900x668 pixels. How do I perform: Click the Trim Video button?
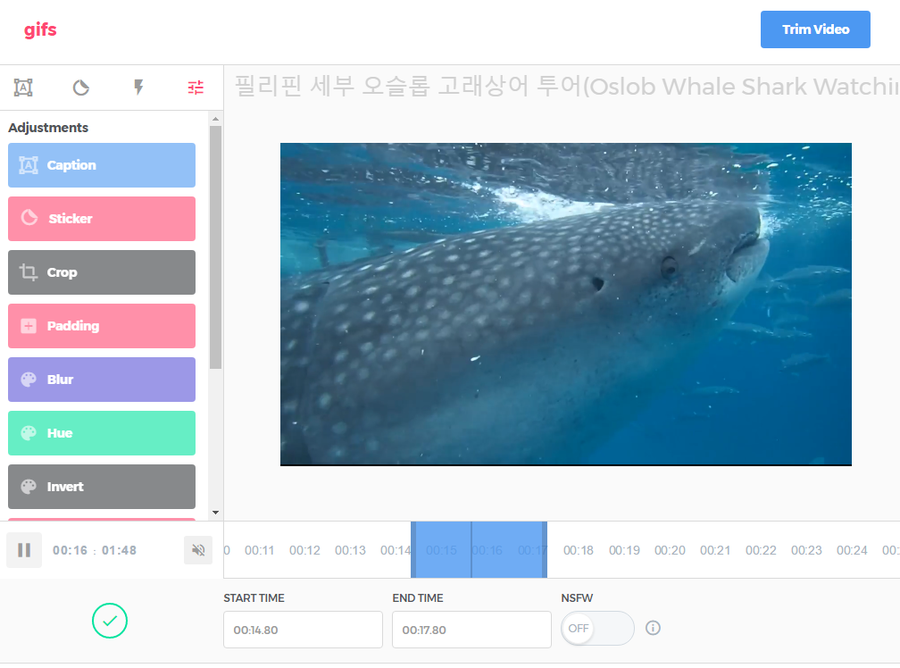pyautogui.click(x=815, y=29)
